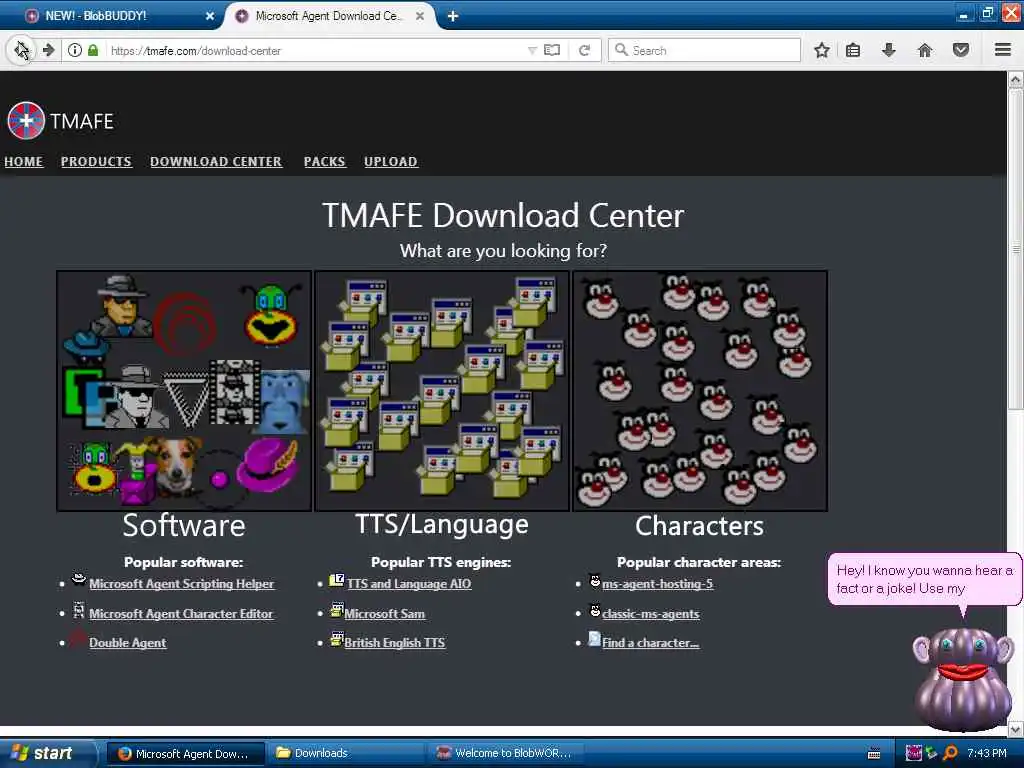Image resolution: width=1024 pixels, height=768 pixels.
Task: Open the HOME navigation item
Action: tap(24, 161)
